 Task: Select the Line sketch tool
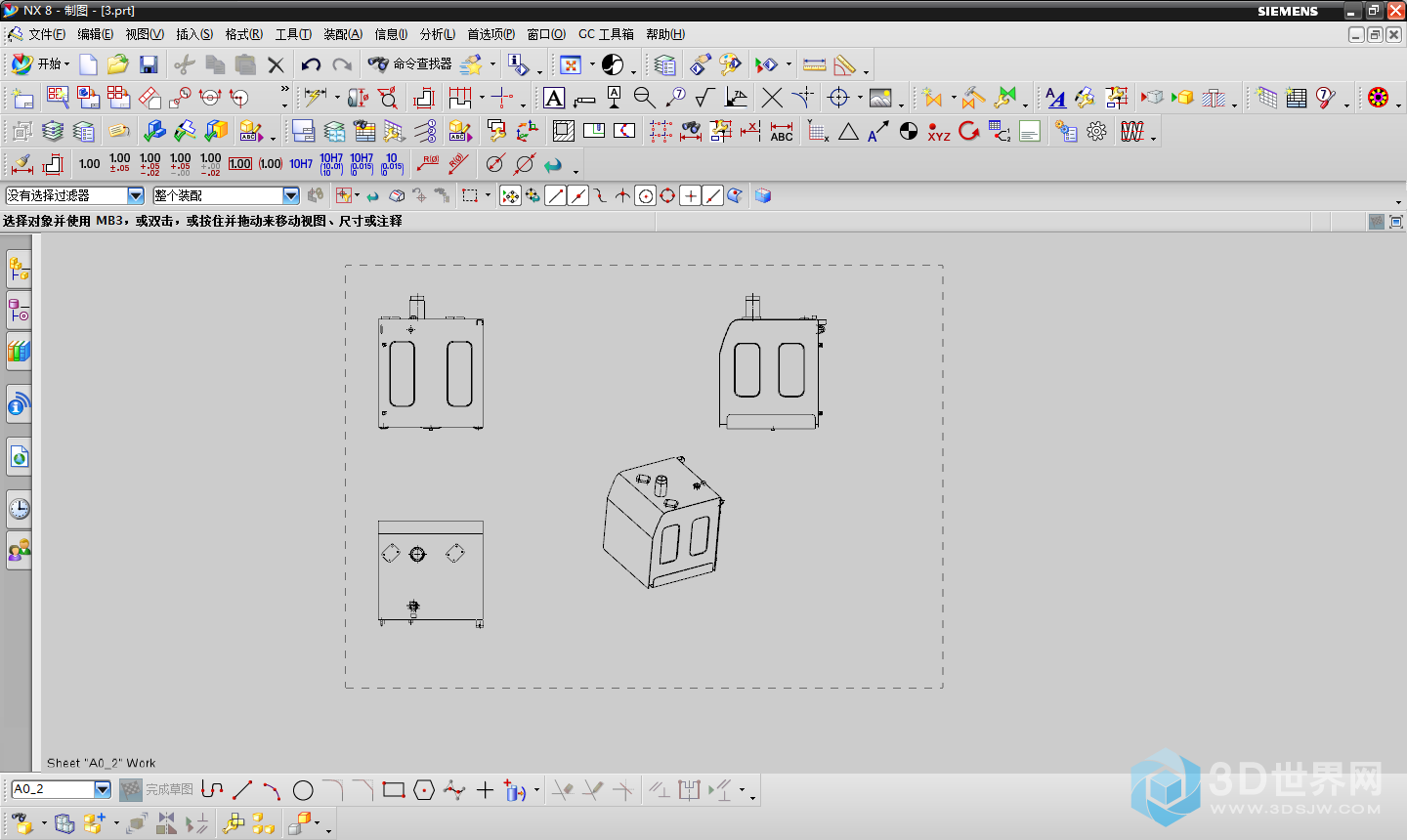tap(242, 790)
